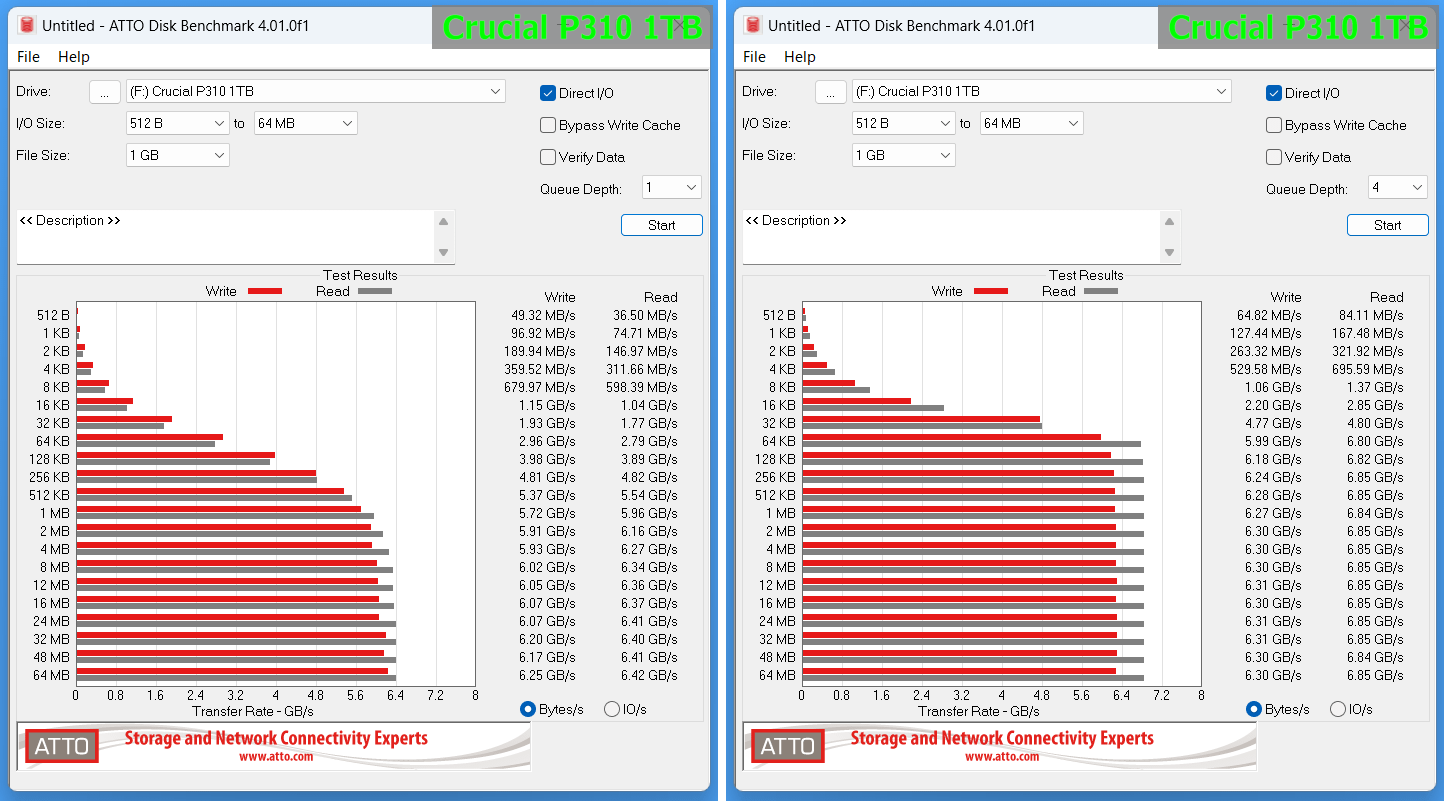Click the 6.80 GB/s read value in right window

[1374, 441]
